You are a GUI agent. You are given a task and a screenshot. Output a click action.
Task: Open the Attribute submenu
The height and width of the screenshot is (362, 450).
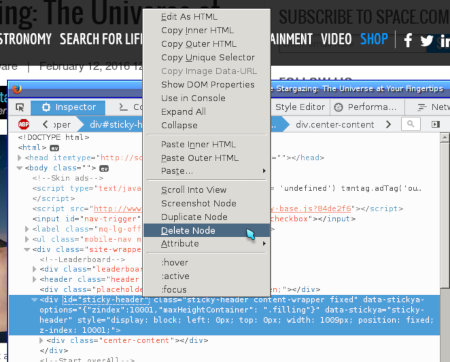click(x=207, y=244)
